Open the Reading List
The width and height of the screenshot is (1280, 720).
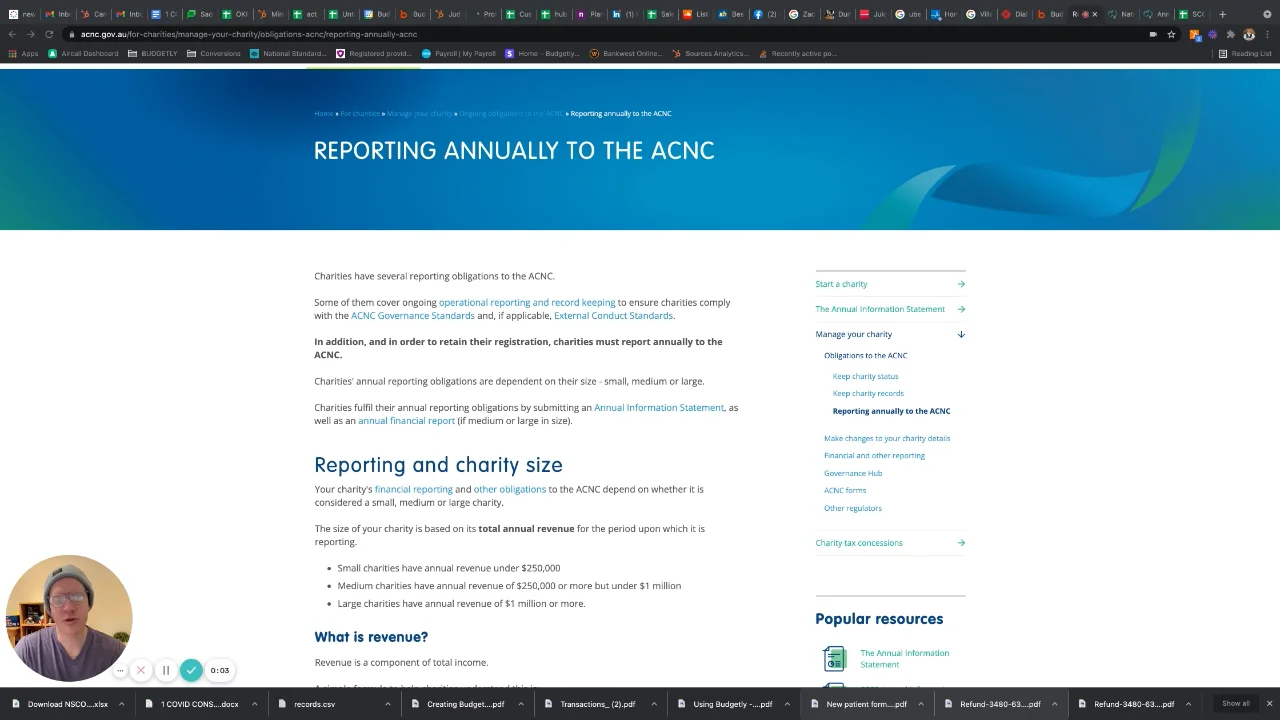pyautogui.click(x=1244, y=53)
